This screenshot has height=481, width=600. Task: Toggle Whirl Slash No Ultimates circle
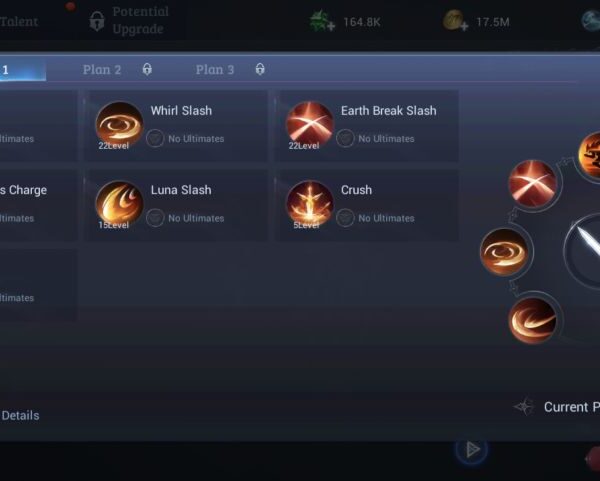[155, 139]
